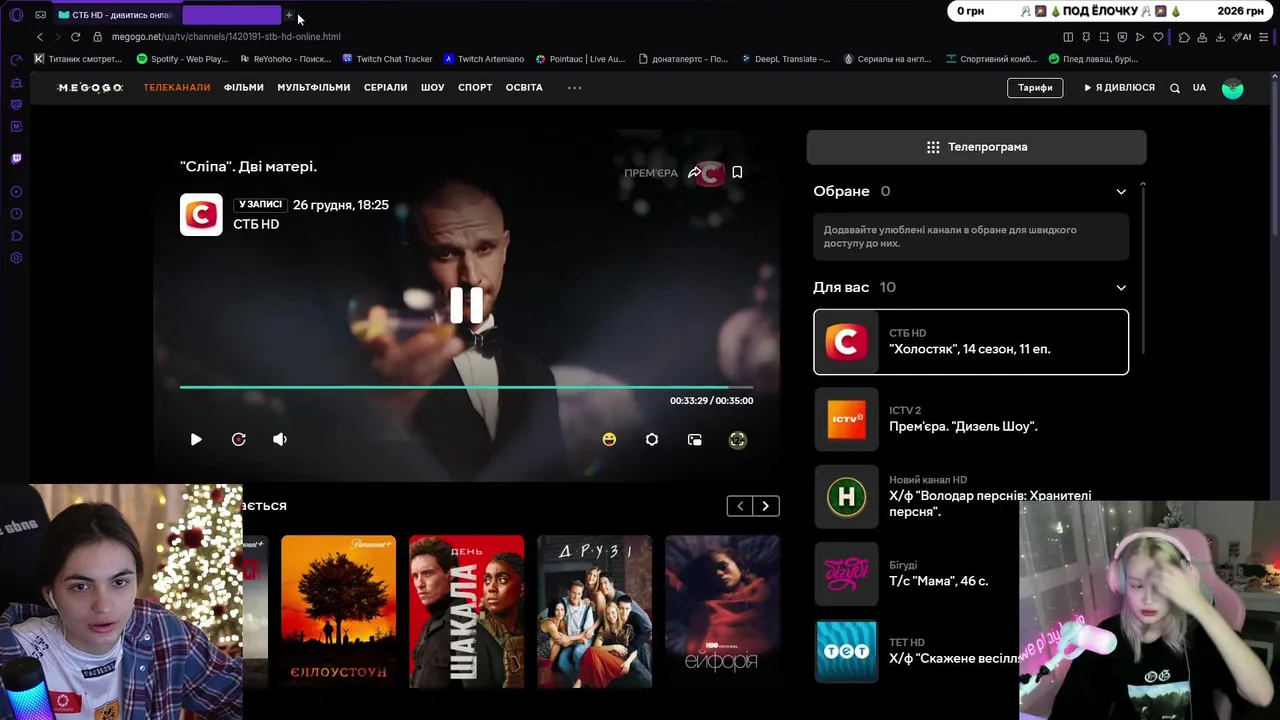Open the green user profile avatar
The height and width of the screenshot is (720, 1280).
[x=1232, y=88]
